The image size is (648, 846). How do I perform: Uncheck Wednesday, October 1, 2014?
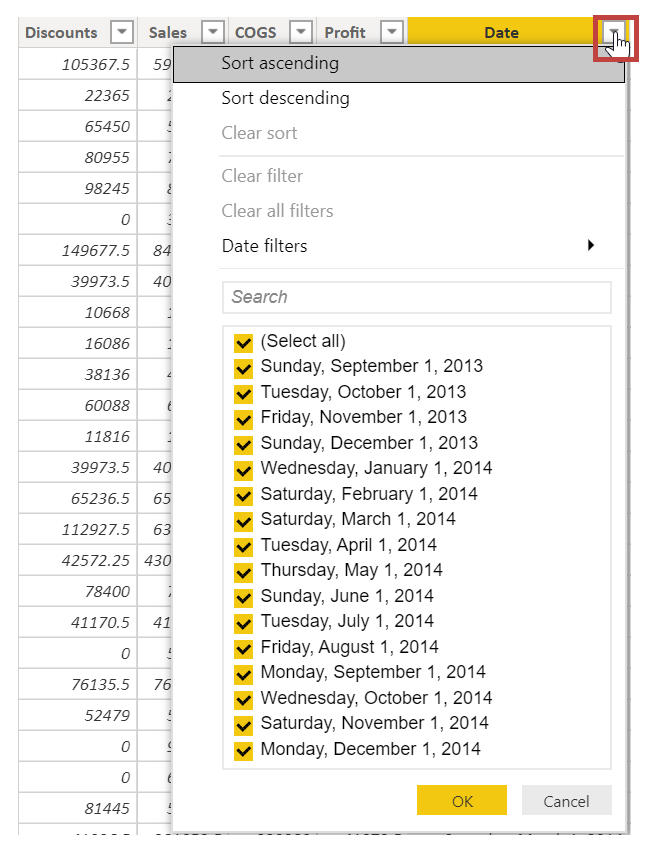coord(243,700)
